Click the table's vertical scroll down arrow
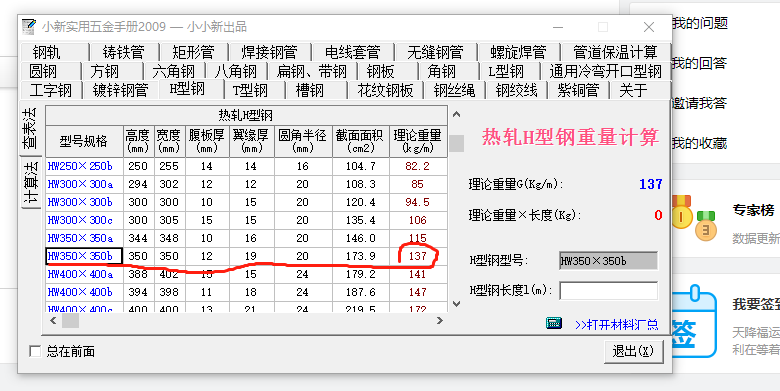The height and width of the screenshot is (391, 780). coord(456,303)
